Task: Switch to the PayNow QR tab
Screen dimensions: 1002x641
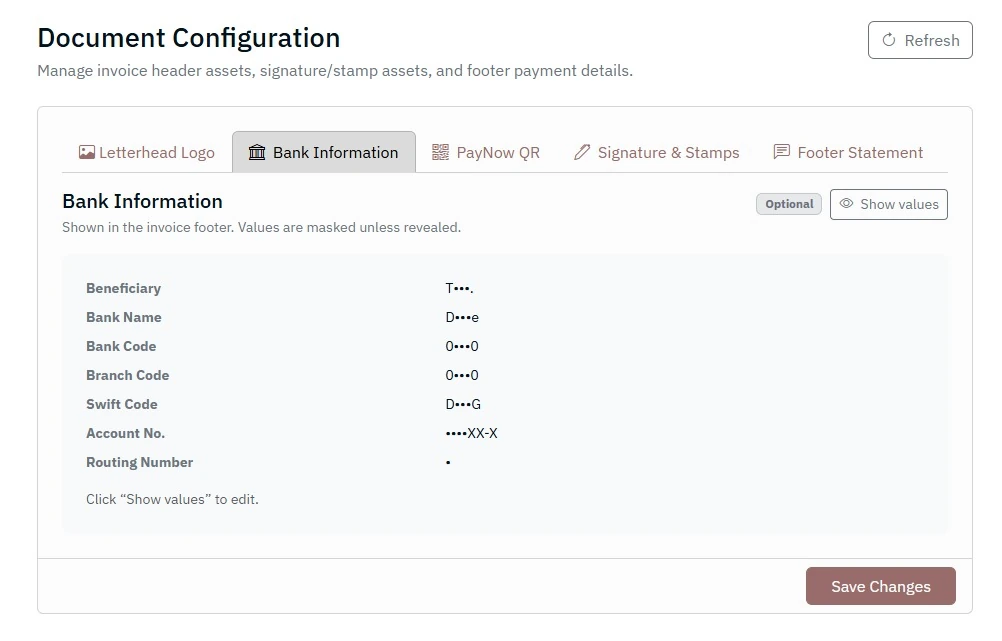Action: (x=486, y=153)
